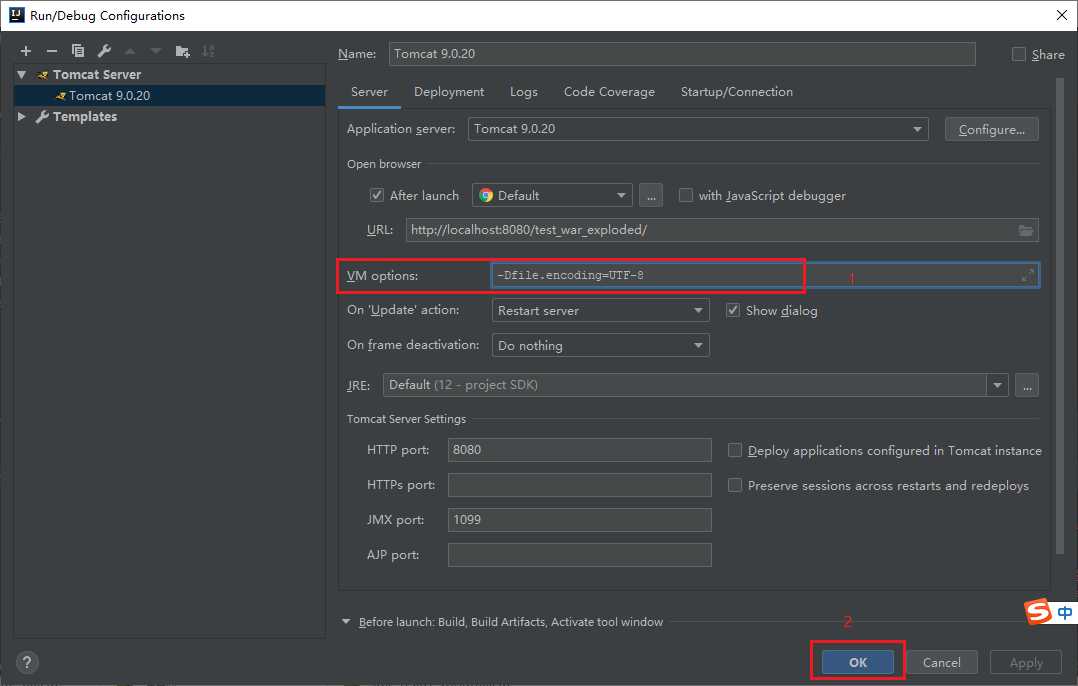Click the "Tomcat Server Settings" heading text
Image resolution: width=1078 pixels, height=686 pixels.
click(406, 419)
